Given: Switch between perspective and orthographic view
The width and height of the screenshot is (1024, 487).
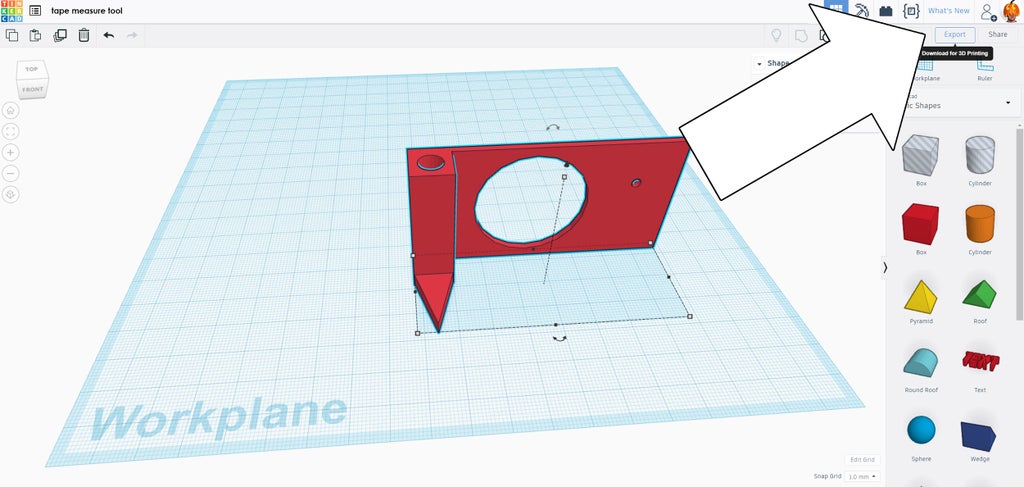Looking at the screenshot, I should 11,194.
